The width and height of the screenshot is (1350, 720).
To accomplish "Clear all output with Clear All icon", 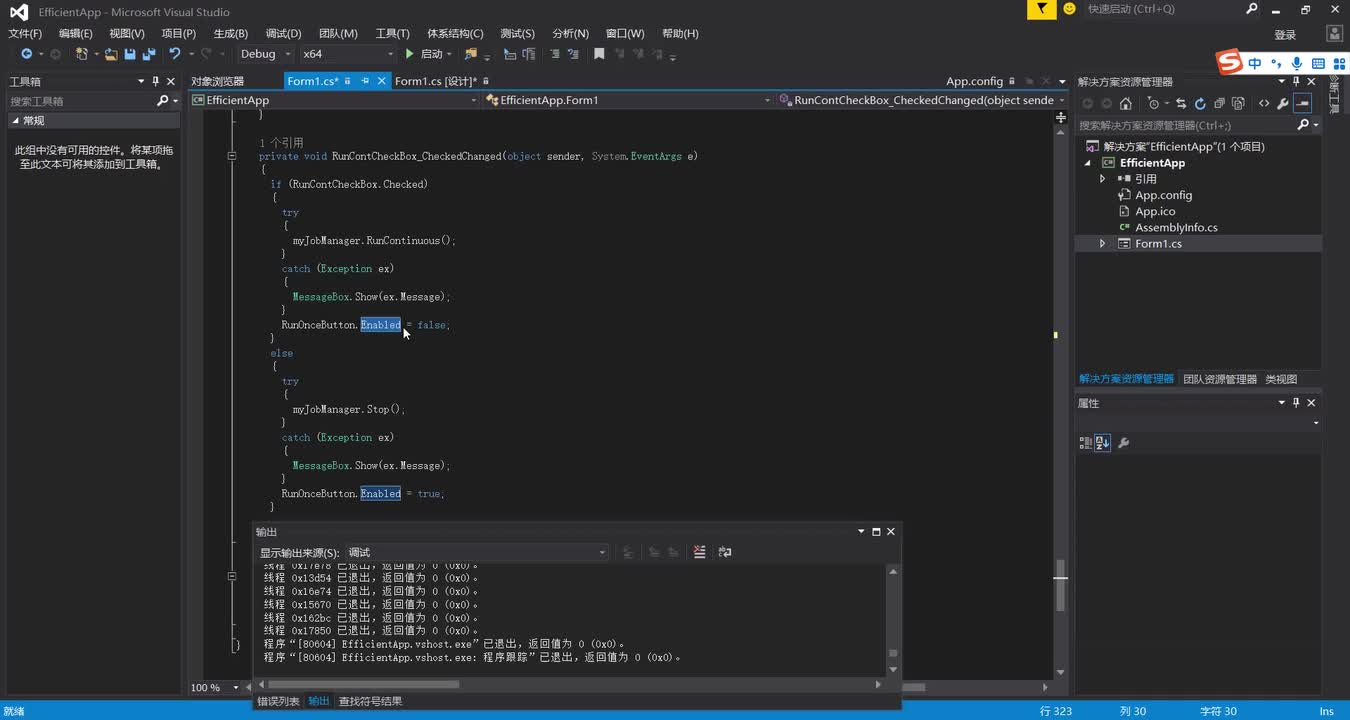I will (699, 552).
